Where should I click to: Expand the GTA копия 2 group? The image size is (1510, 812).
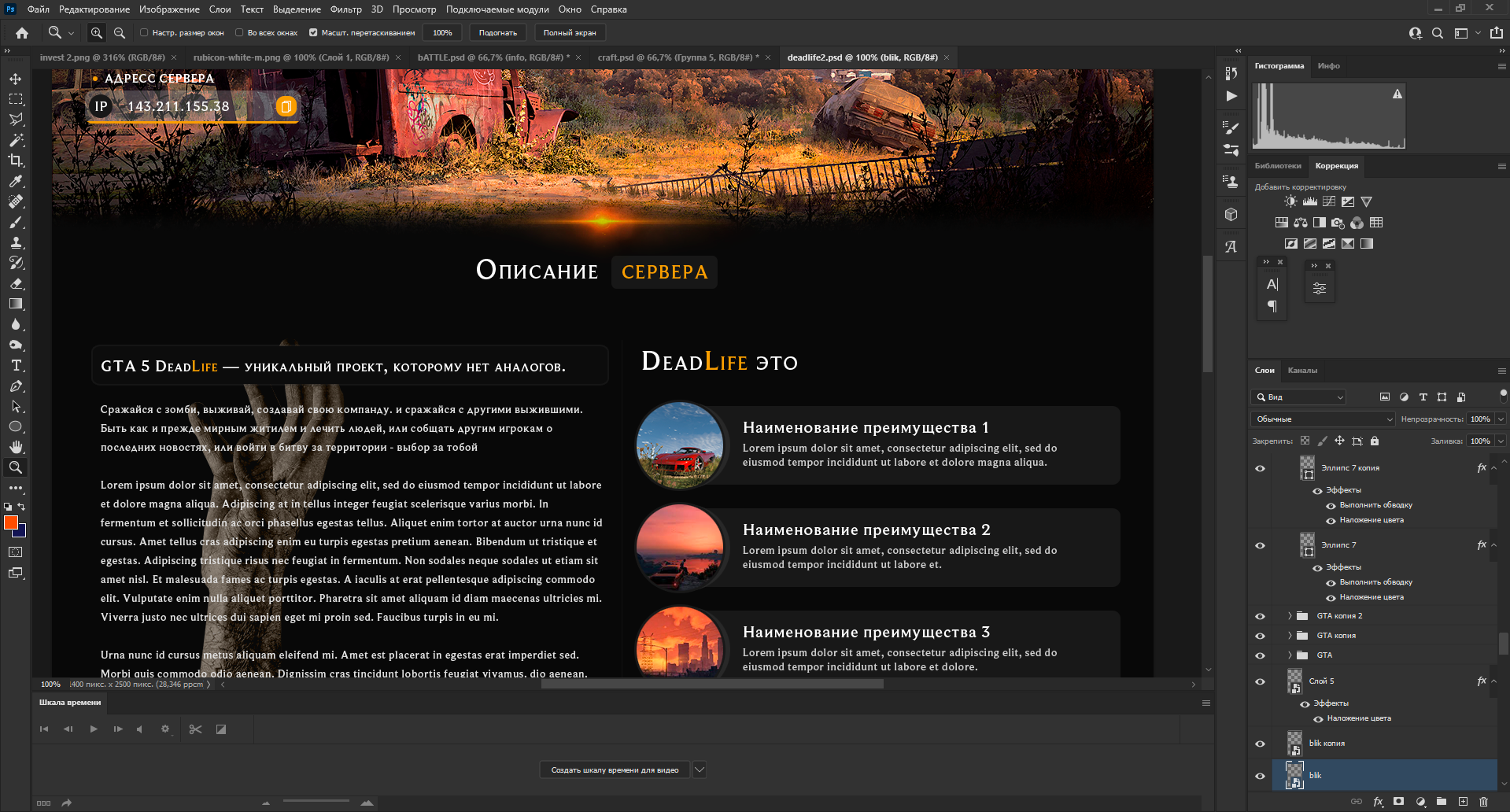click(x=1290, y=616)
